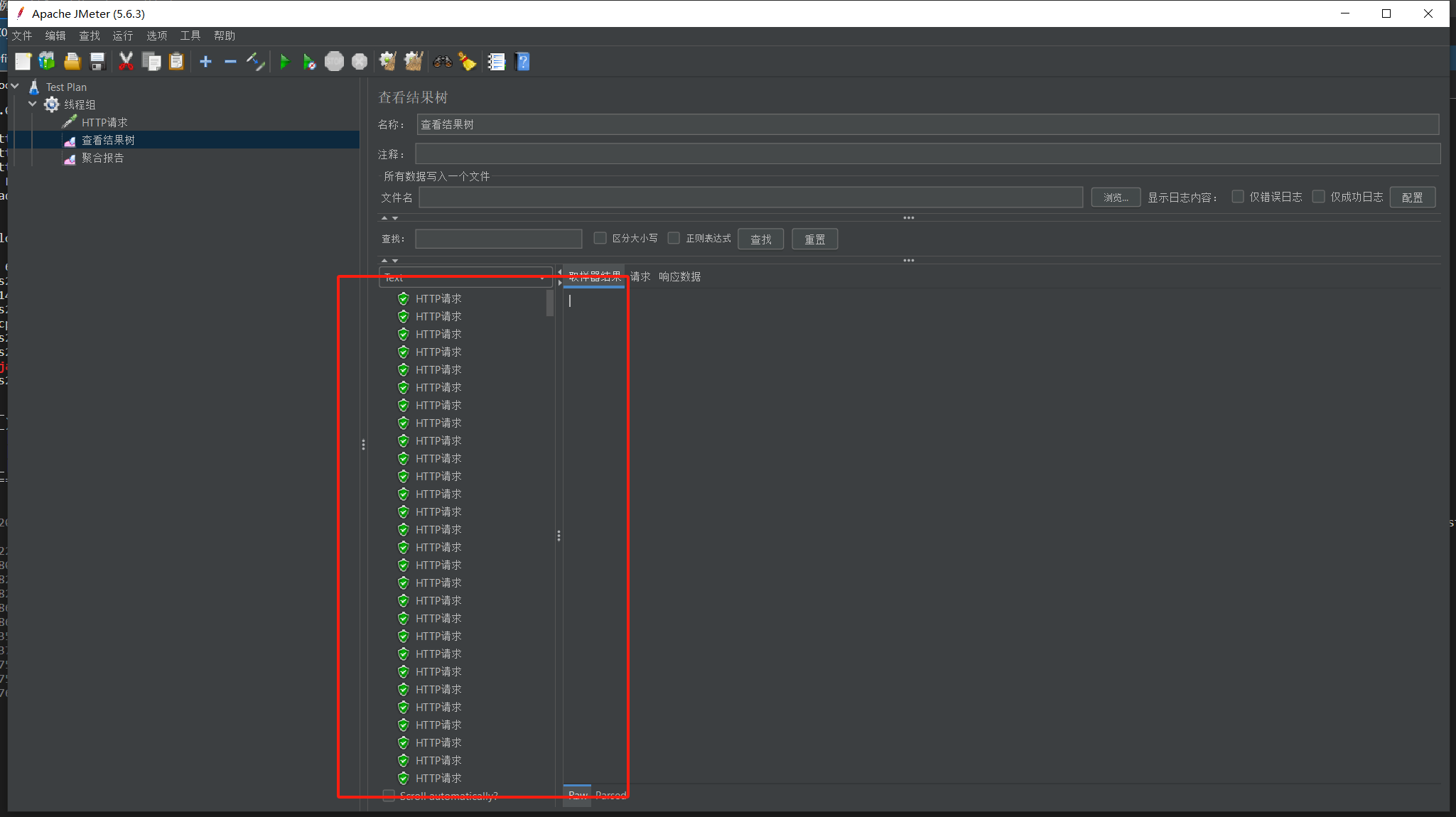The width and height of the screenshot is (1456, 817).
Task: Reset search with yellow broom icon
Action: tap(468, 62)
